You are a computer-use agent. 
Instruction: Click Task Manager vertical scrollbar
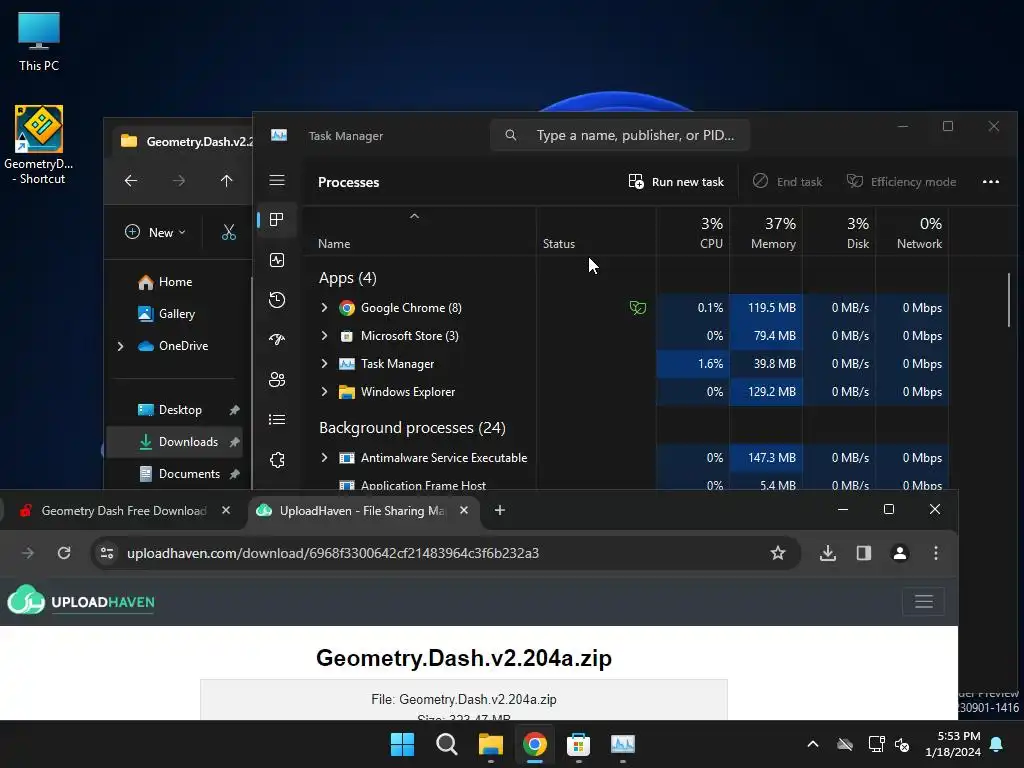click(x=1008, y=300)
